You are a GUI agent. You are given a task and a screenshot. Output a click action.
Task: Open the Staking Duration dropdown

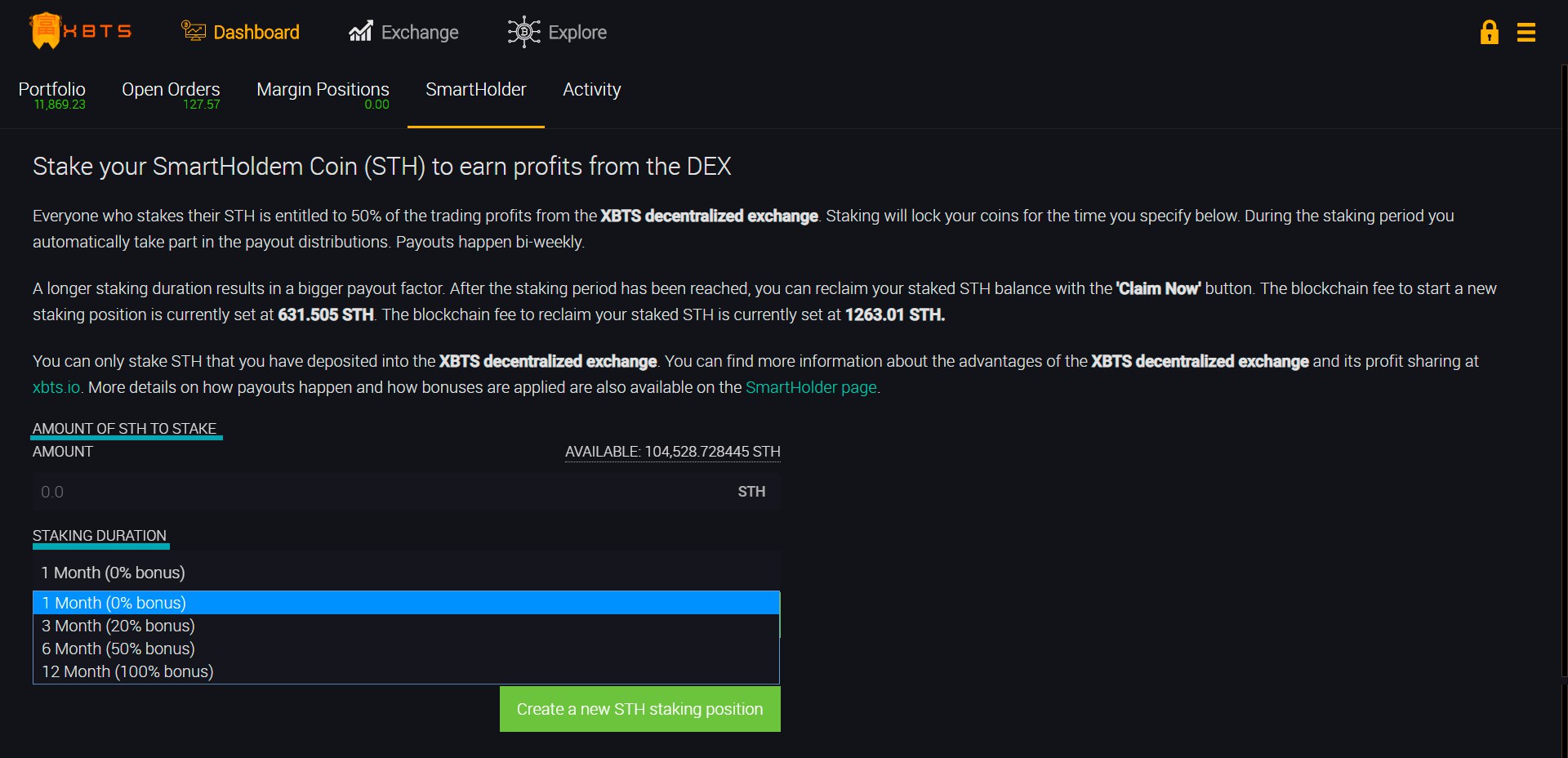point(406,573)
